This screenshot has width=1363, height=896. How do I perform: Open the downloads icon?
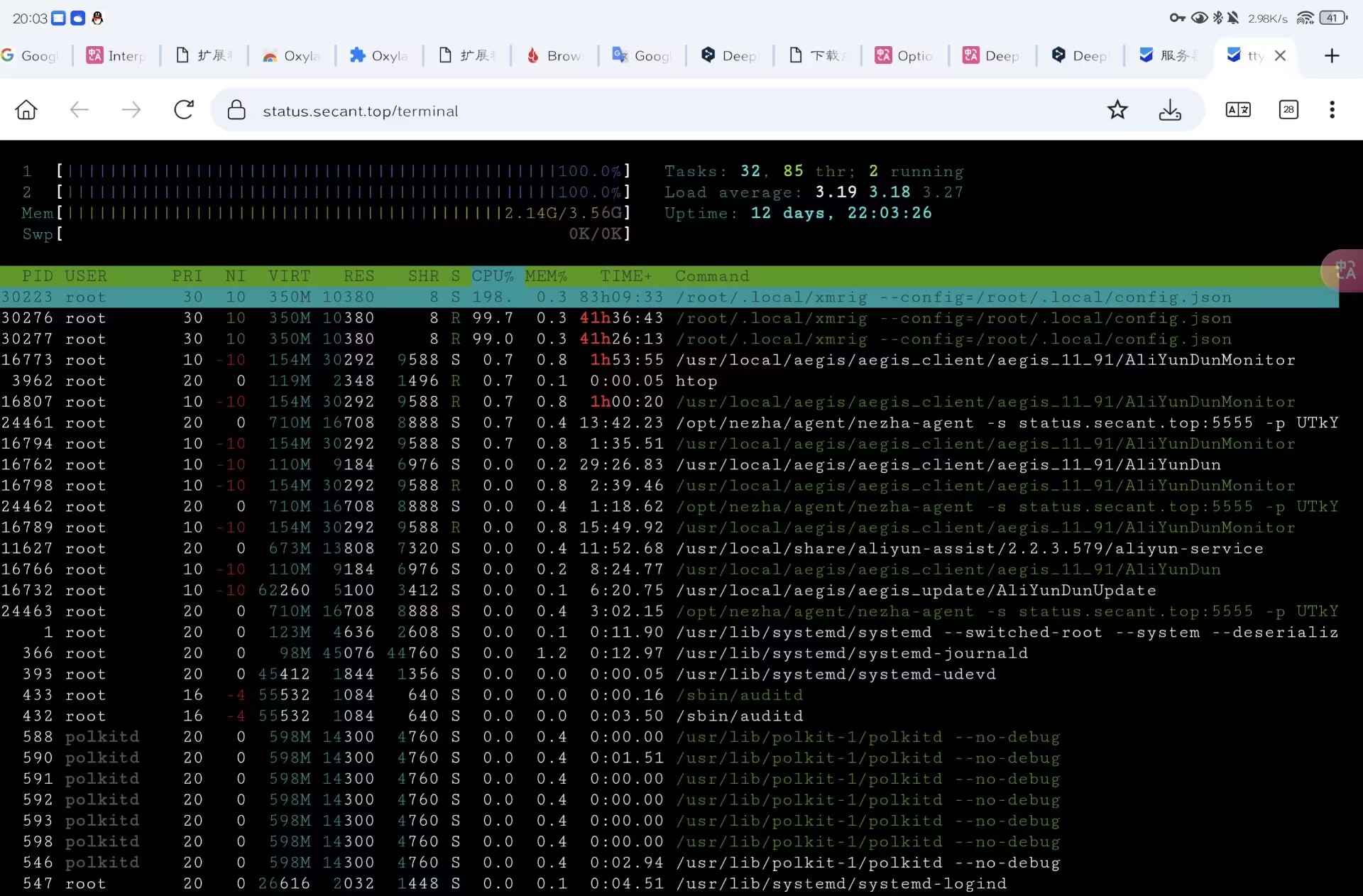[1170, 110]
